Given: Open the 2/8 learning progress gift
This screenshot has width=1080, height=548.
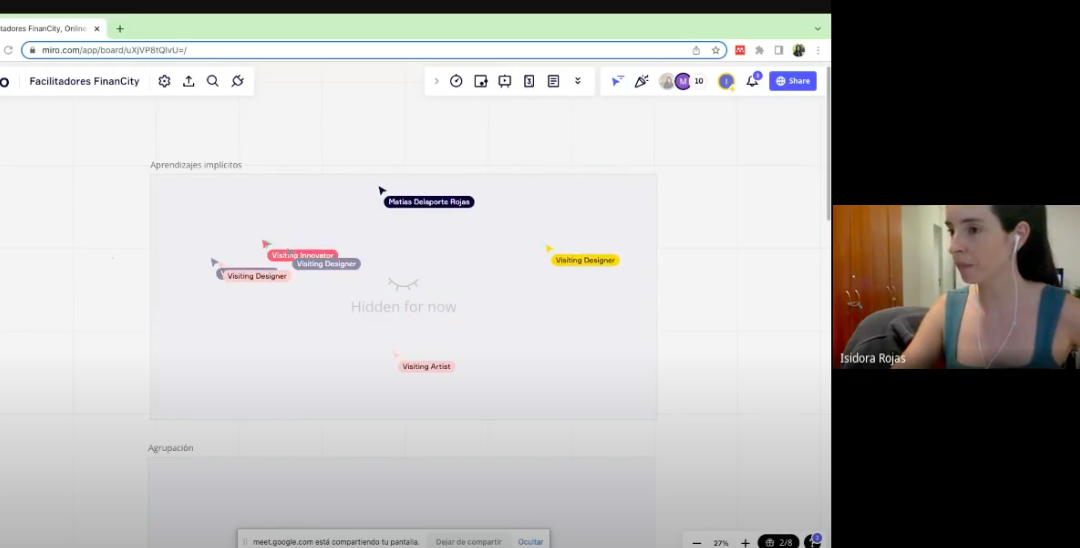Looking at the screenshot, I should click(x=779, y=542).
